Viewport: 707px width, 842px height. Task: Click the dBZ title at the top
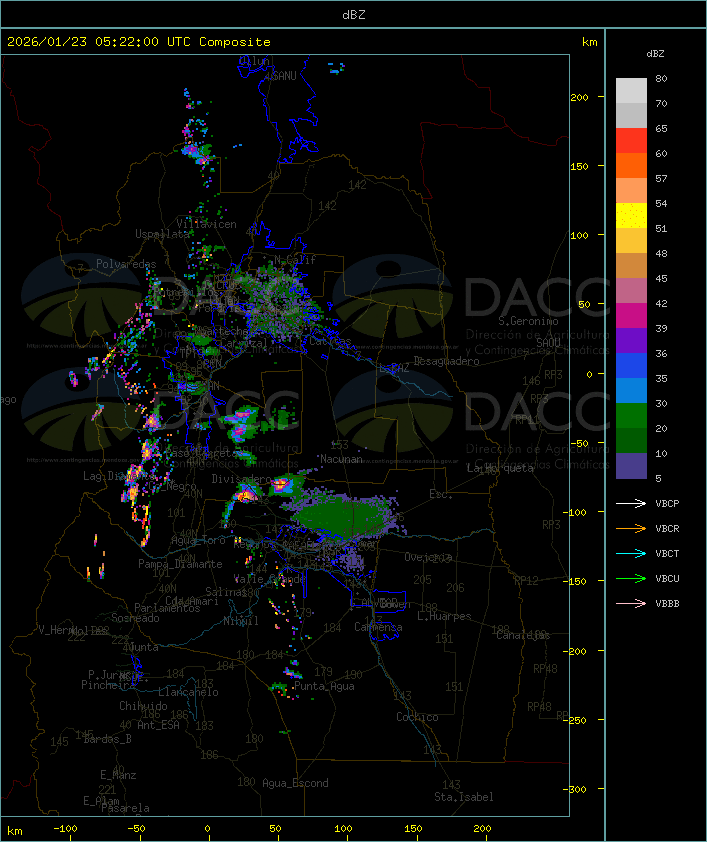coord(353,14)
